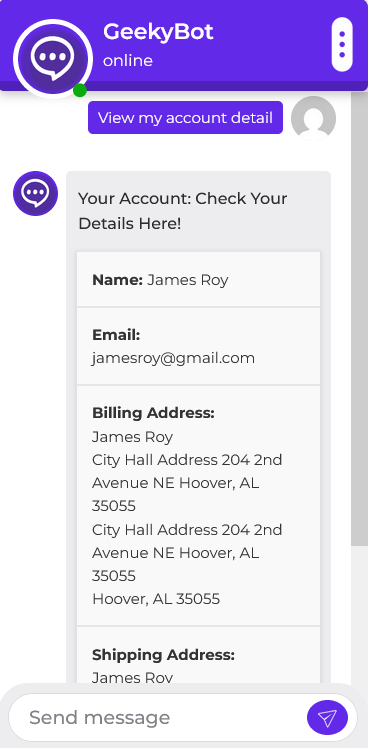Image resolution: width=368 pixels, height=748 pixels.
Task: Open the three-dot options menu
Action: [342, 44]
